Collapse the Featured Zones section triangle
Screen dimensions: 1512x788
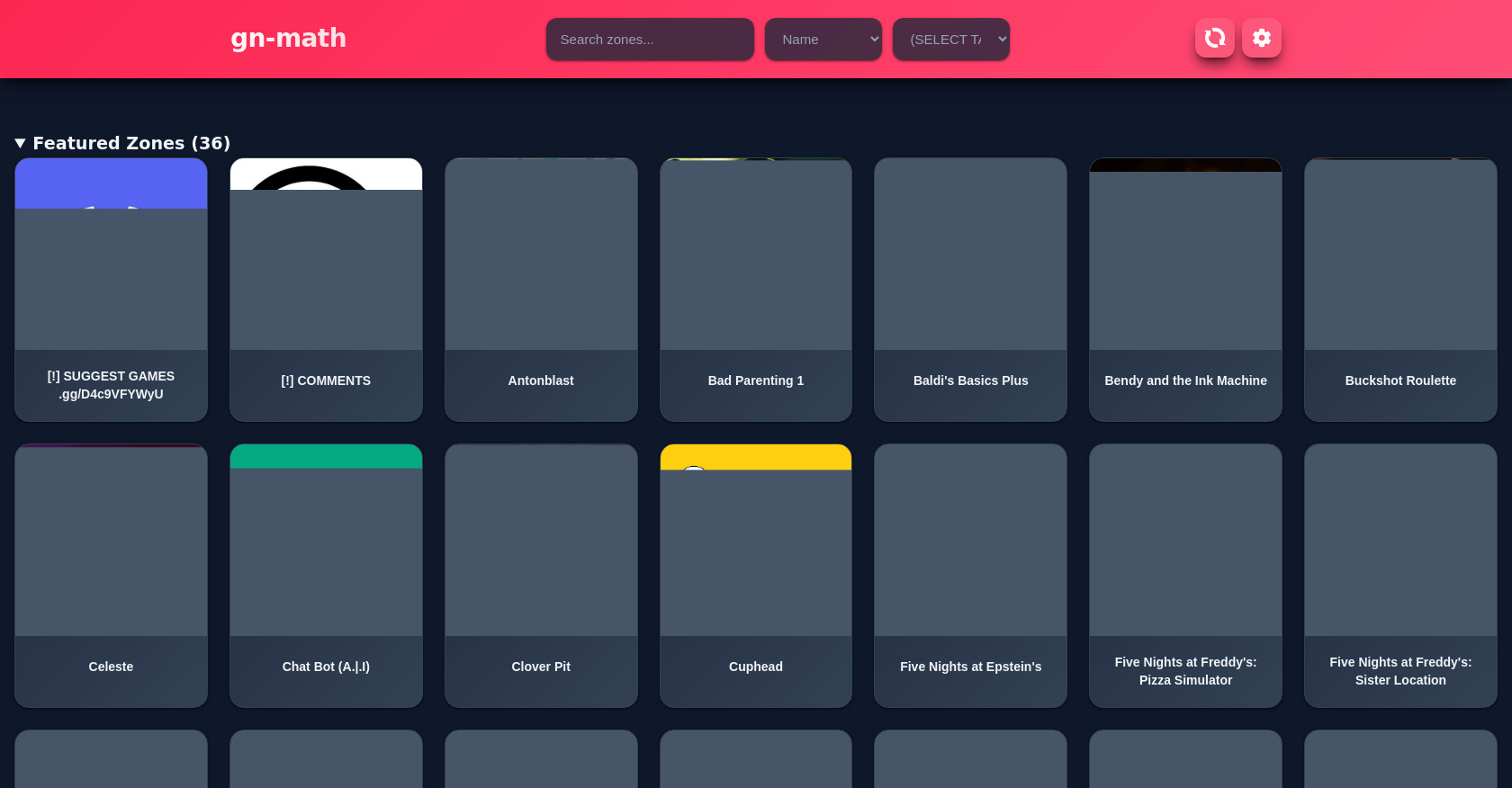[21, 143]
